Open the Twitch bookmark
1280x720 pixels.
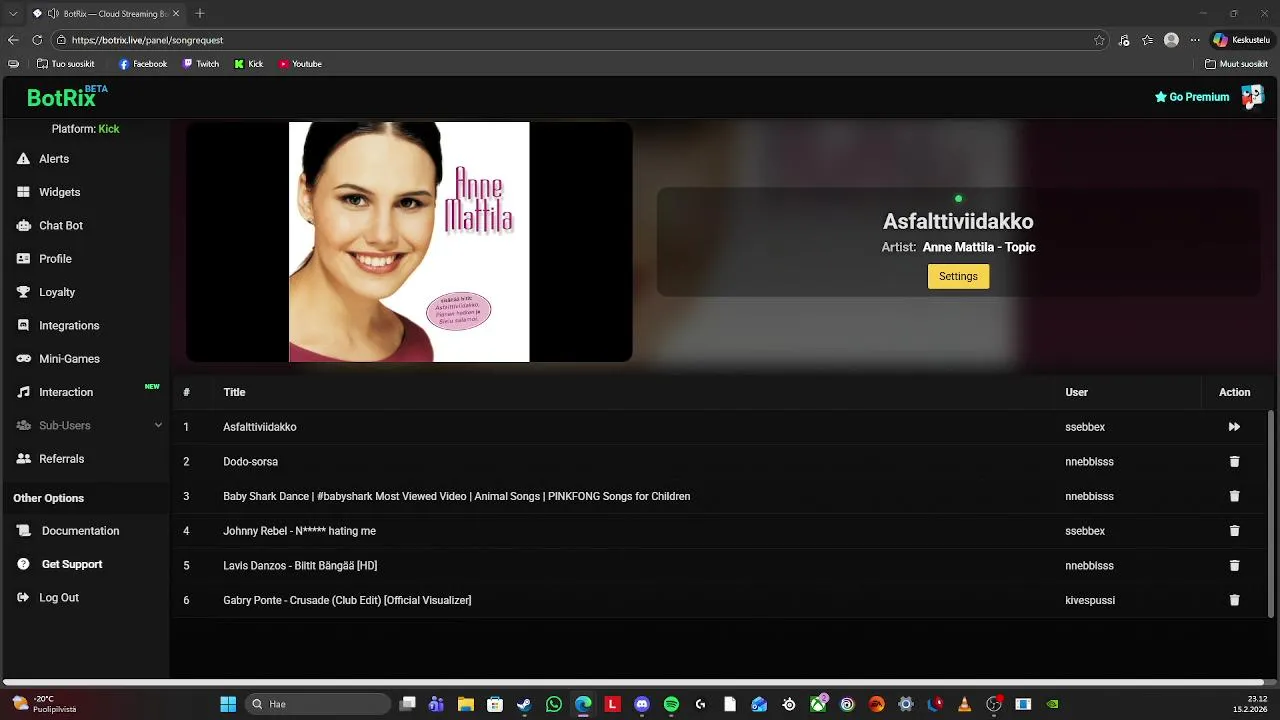pyautogui.click(x=201, y=64)
